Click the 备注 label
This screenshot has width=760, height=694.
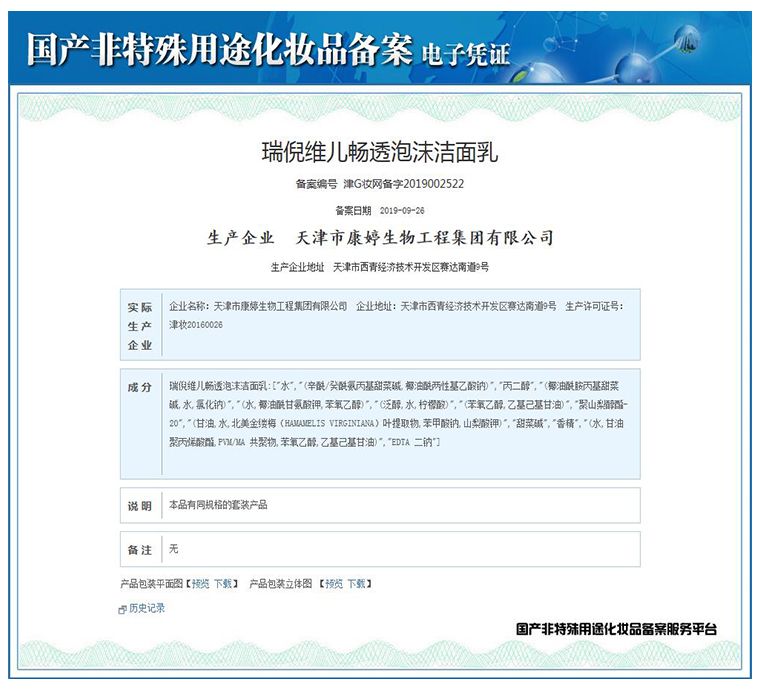pyautogui.click(x=140, y=550)
